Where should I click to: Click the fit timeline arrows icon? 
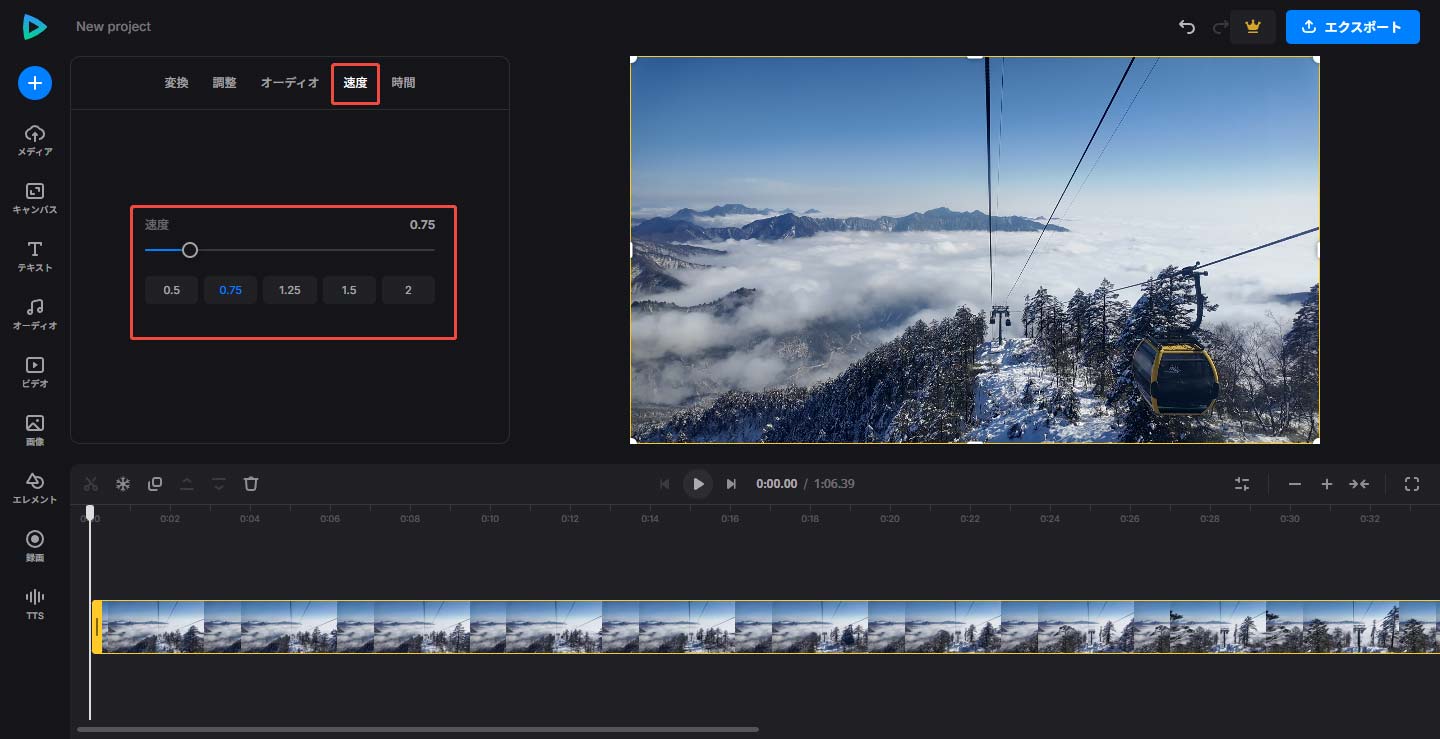pyautogui.click(x=1359, y=484)
